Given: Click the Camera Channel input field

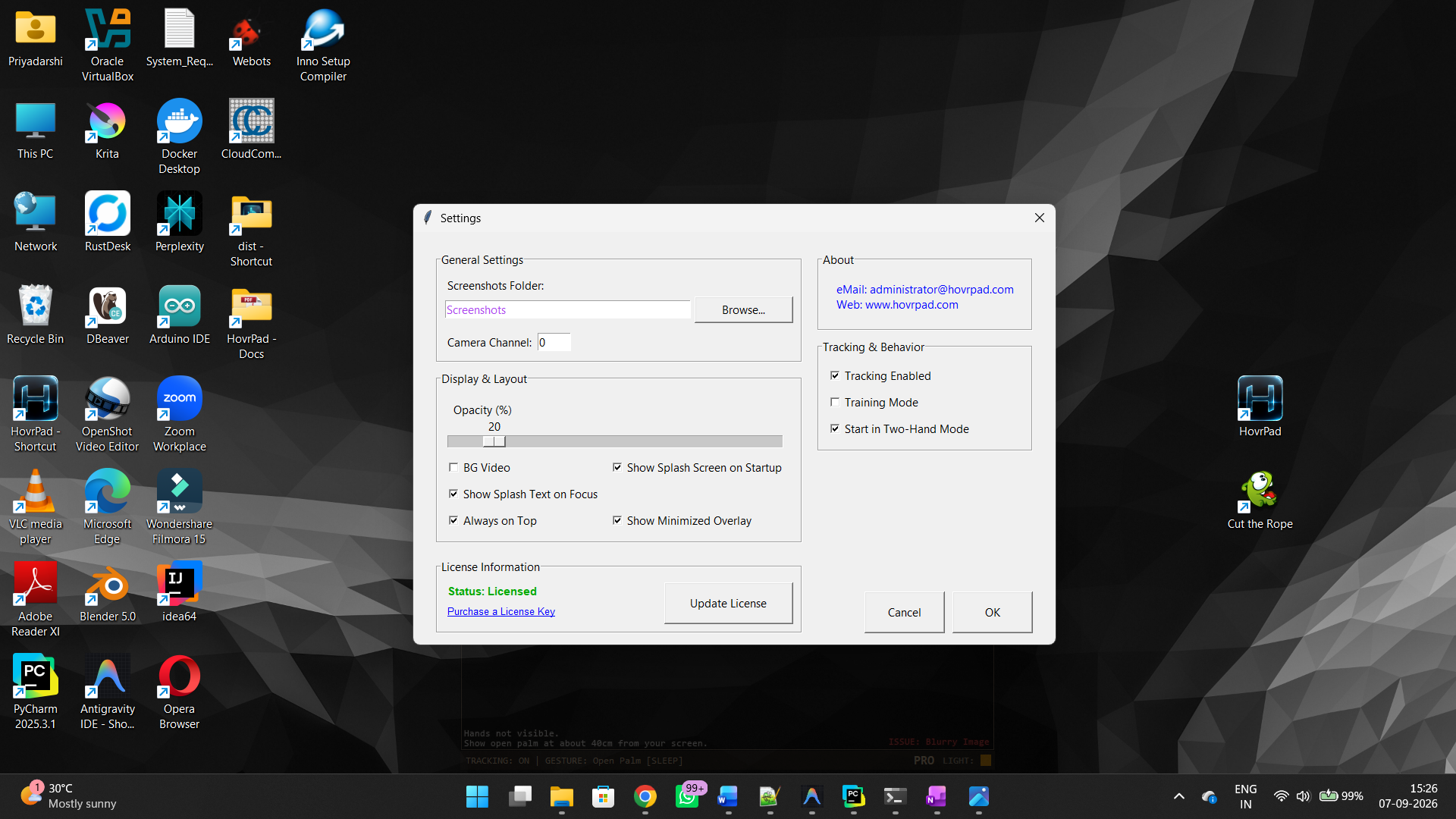Looking at the screenshot, I should [x=554, y=342].
